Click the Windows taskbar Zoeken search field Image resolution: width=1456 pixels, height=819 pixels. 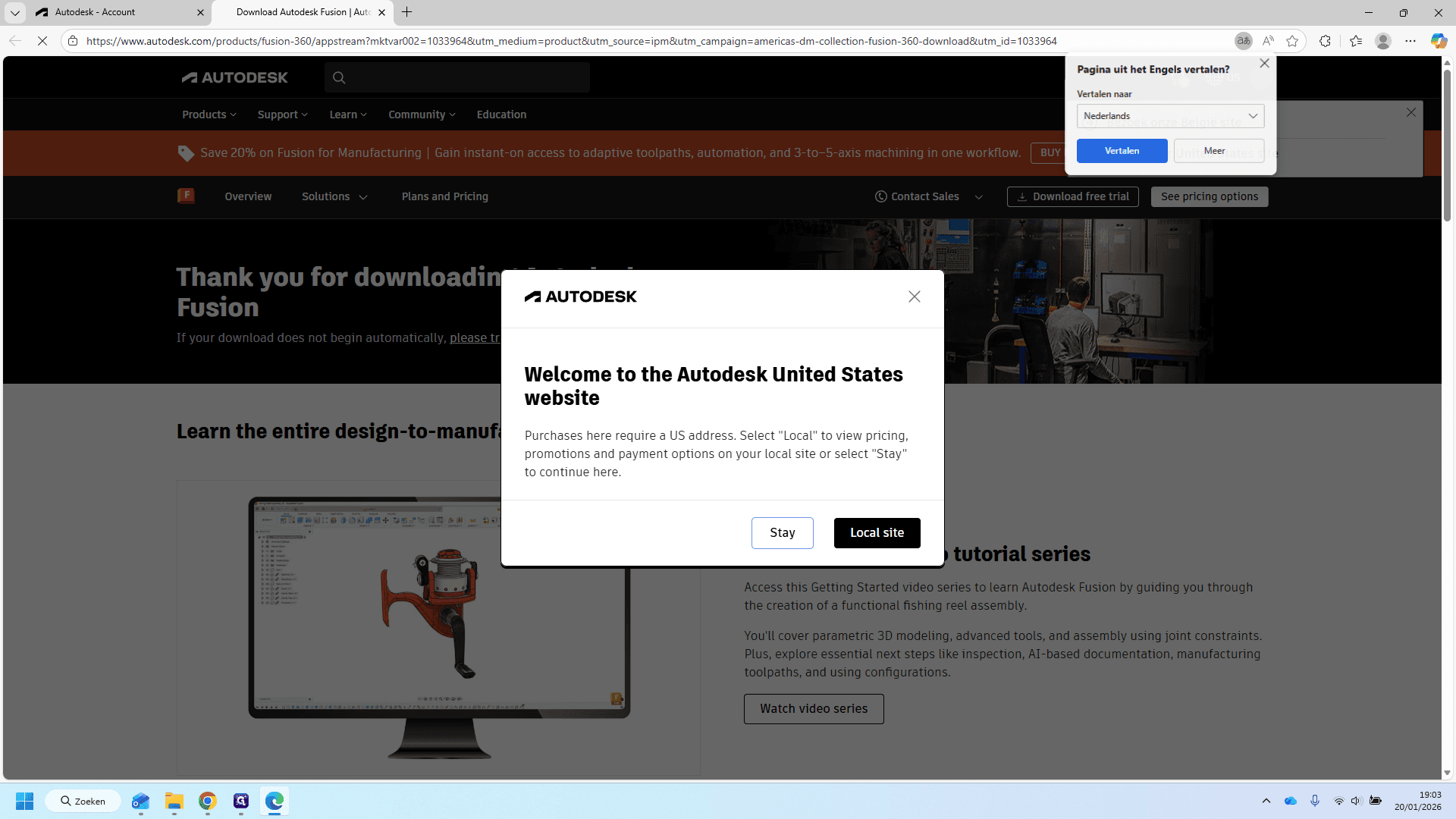[x=83, y=801]
